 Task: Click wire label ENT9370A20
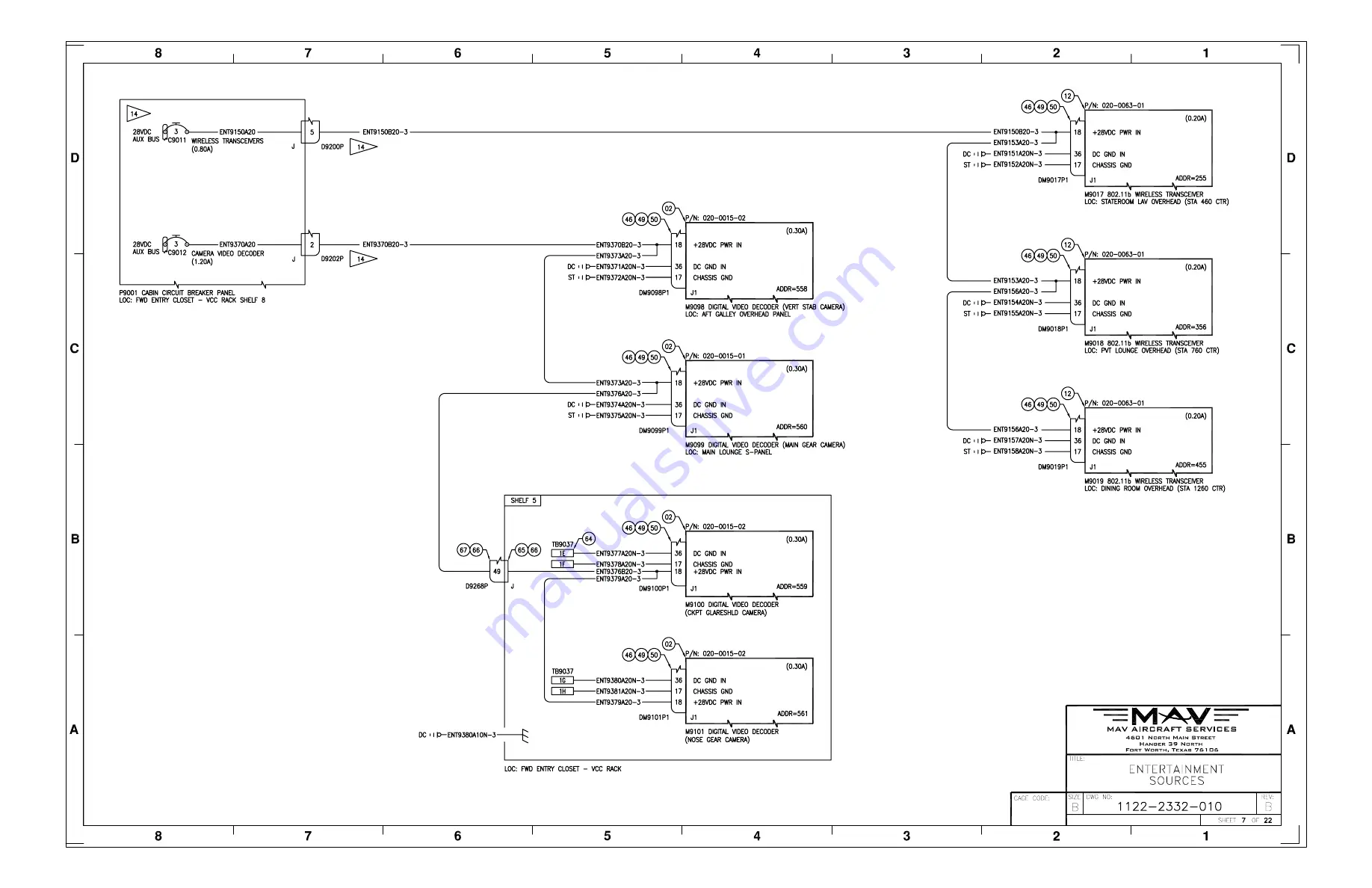pos(237,244)
